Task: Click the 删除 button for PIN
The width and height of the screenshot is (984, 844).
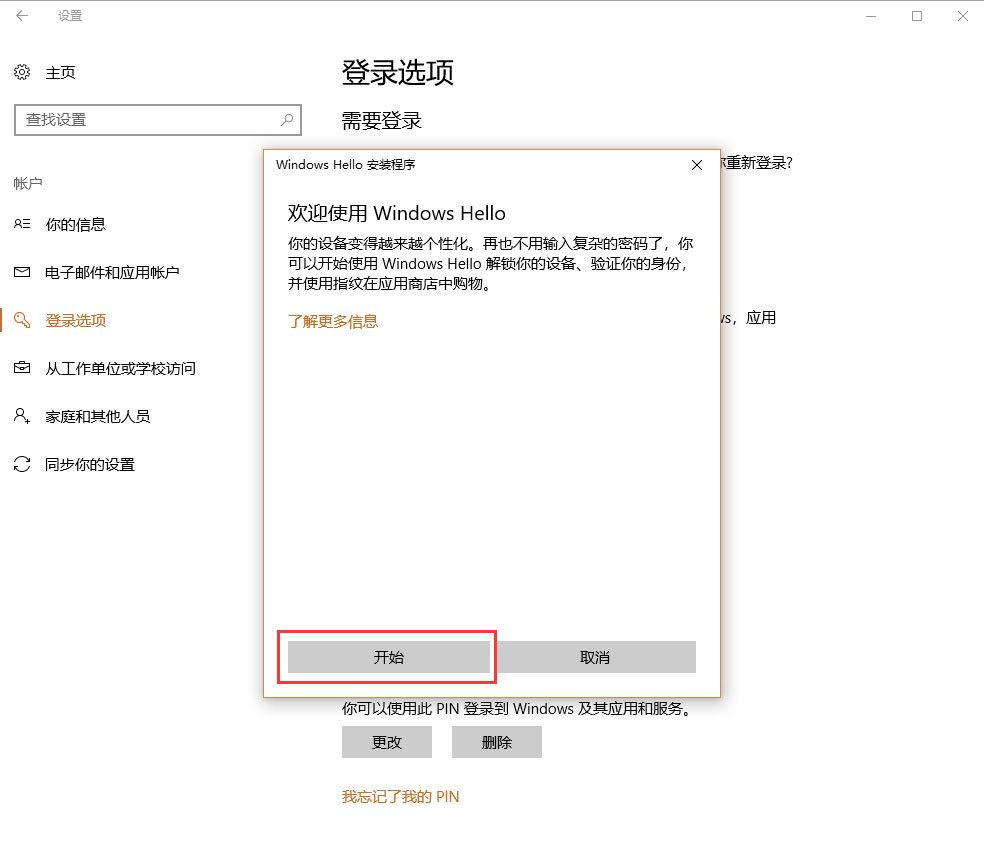Action: tap(496, 742)
